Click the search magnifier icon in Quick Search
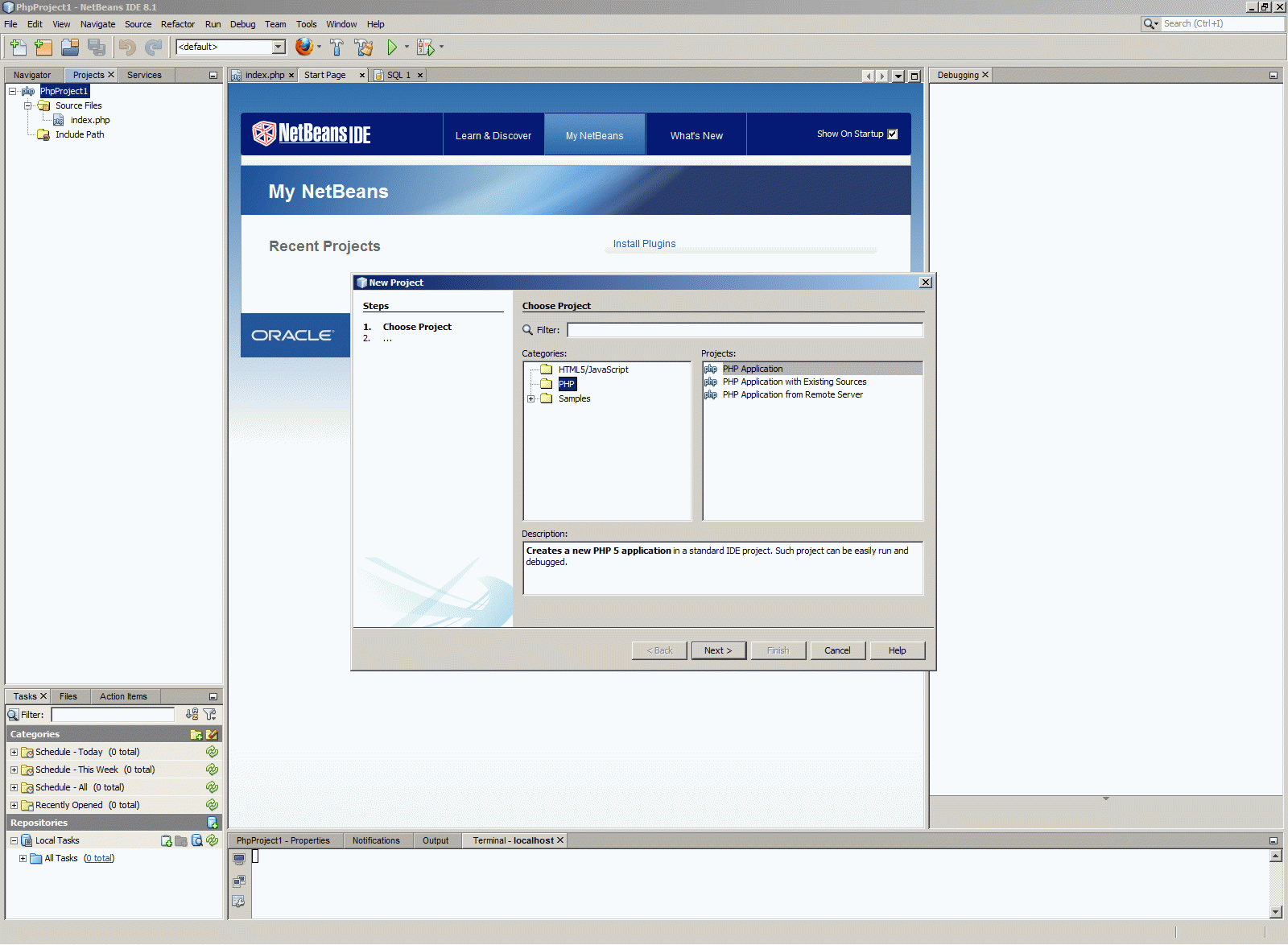Viewport: 1288px width, 945px height. point(1150,24)
